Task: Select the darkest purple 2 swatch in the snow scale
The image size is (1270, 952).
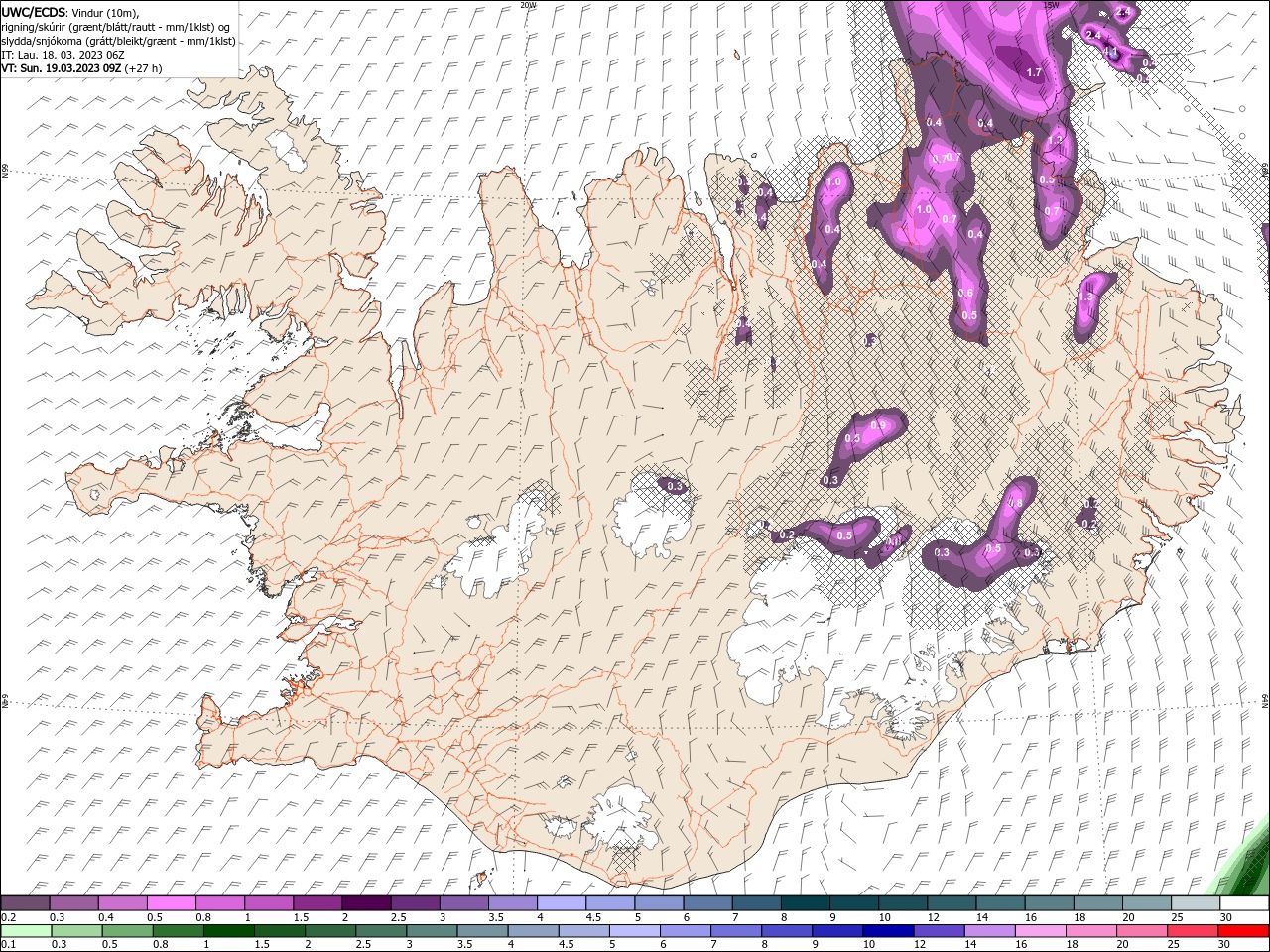Action: pos(366,903)
